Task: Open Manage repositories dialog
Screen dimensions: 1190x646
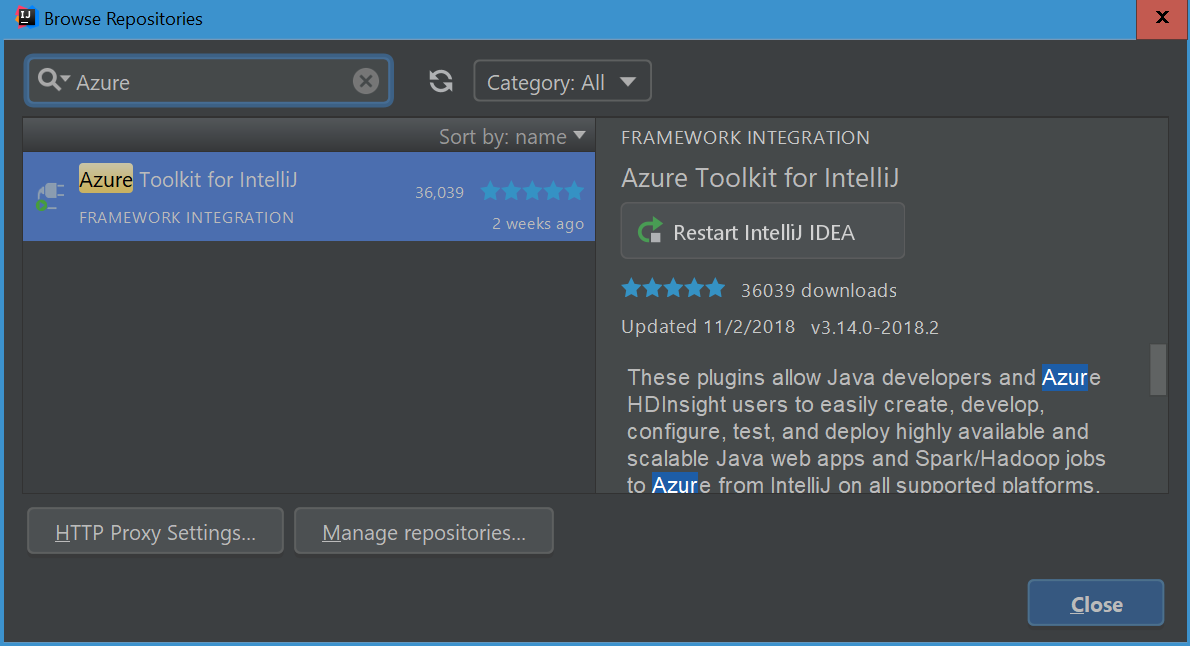Action: pyautogui.click(x=424, y=532)
